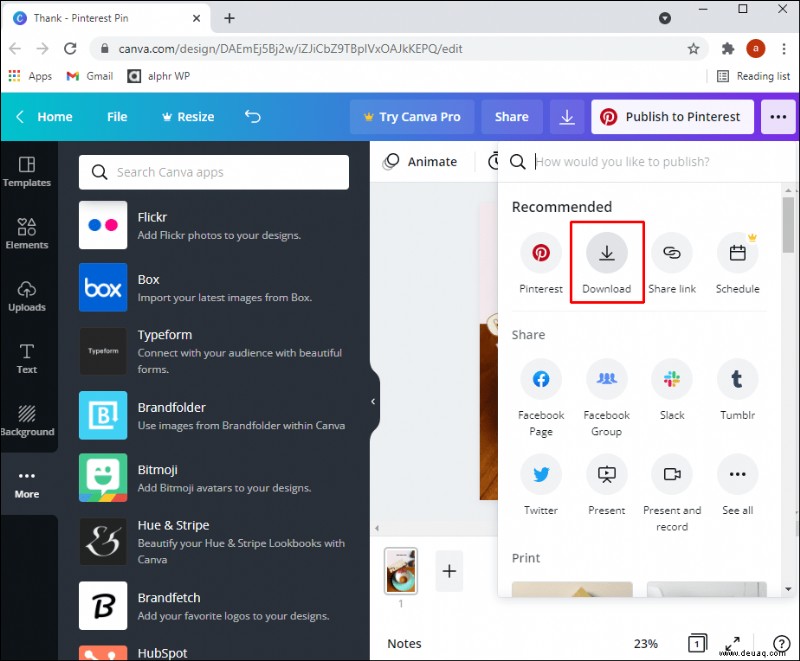
Task: Open the File menu
Action: 117,117
